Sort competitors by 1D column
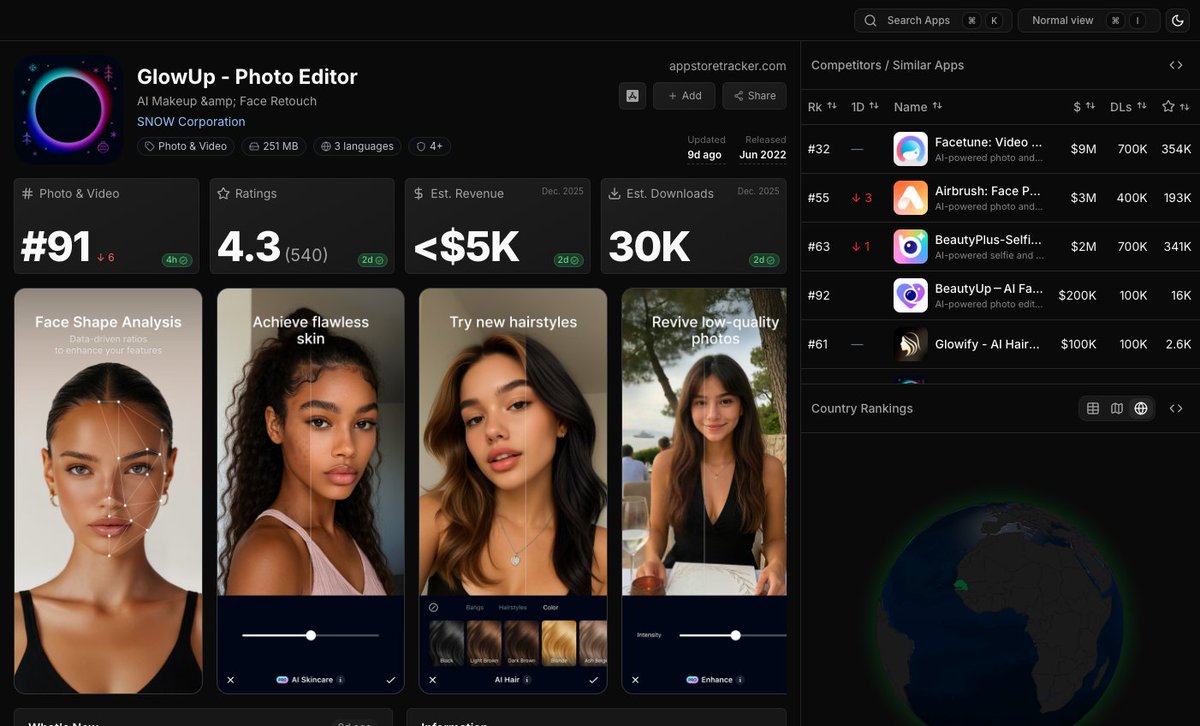This screenshot has height=726, width=1200. 864,106
